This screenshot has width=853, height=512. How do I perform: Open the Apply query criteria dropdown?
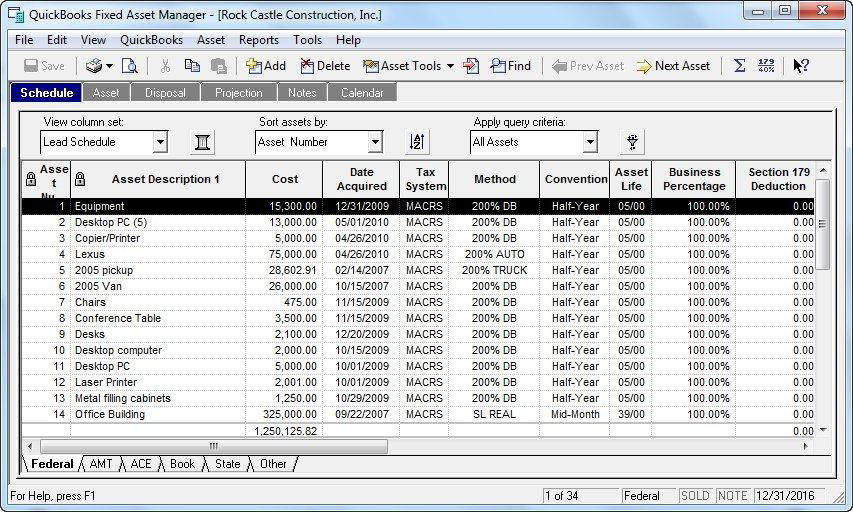tap(590, 143)
